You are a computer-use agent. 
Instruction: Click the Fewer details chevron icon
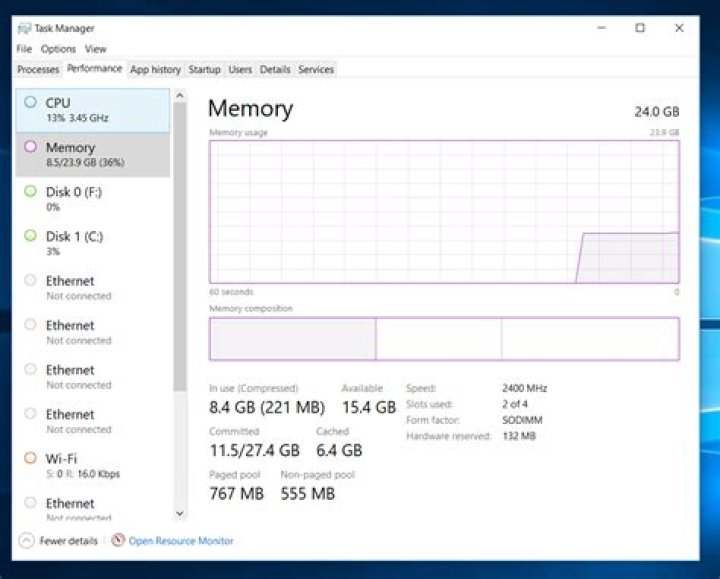tap(27, 540)
